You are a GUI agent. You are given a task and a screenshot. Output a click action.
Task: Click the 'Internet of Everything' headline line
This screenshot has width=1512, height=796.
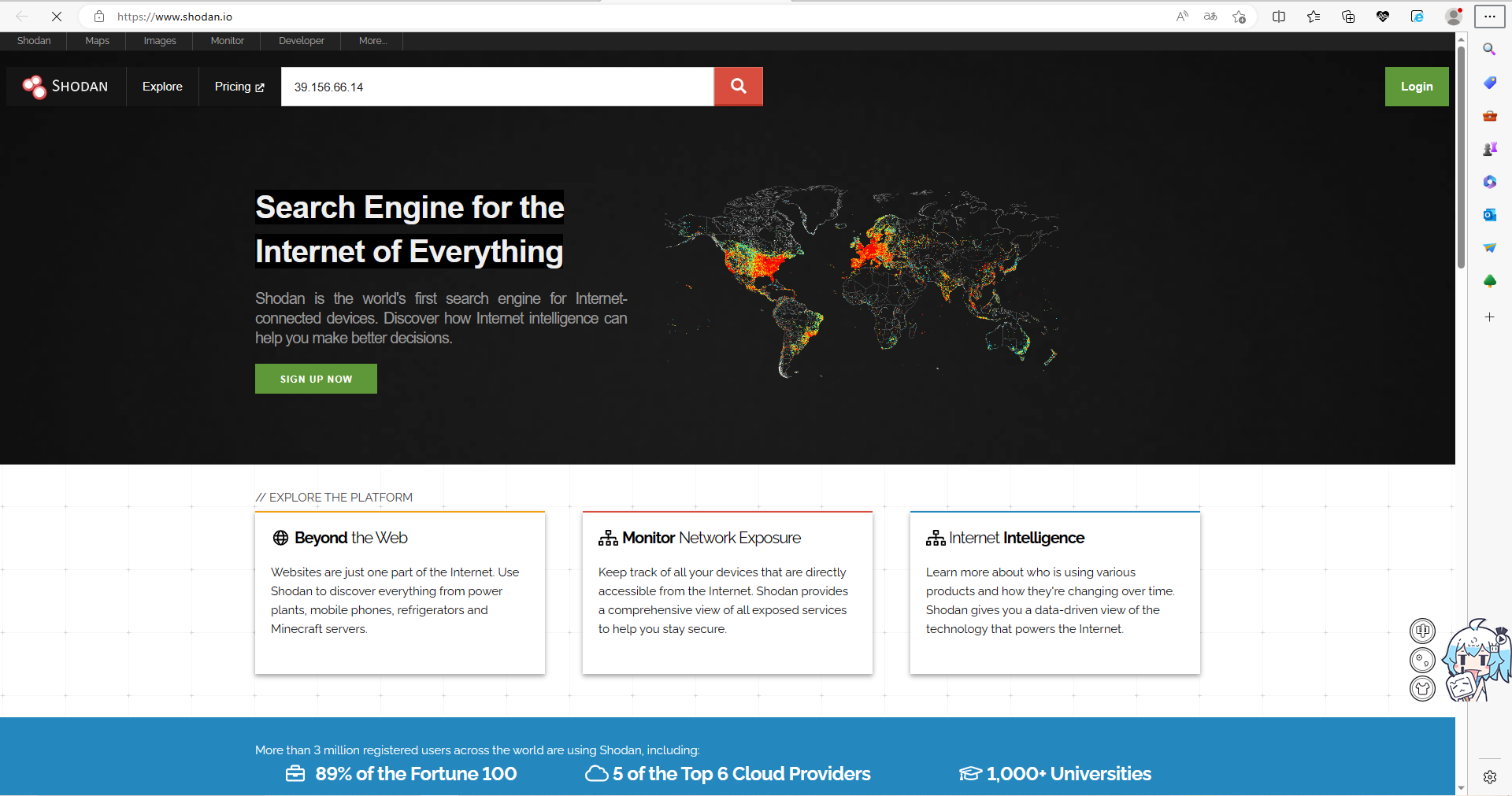tap(409, 251)
